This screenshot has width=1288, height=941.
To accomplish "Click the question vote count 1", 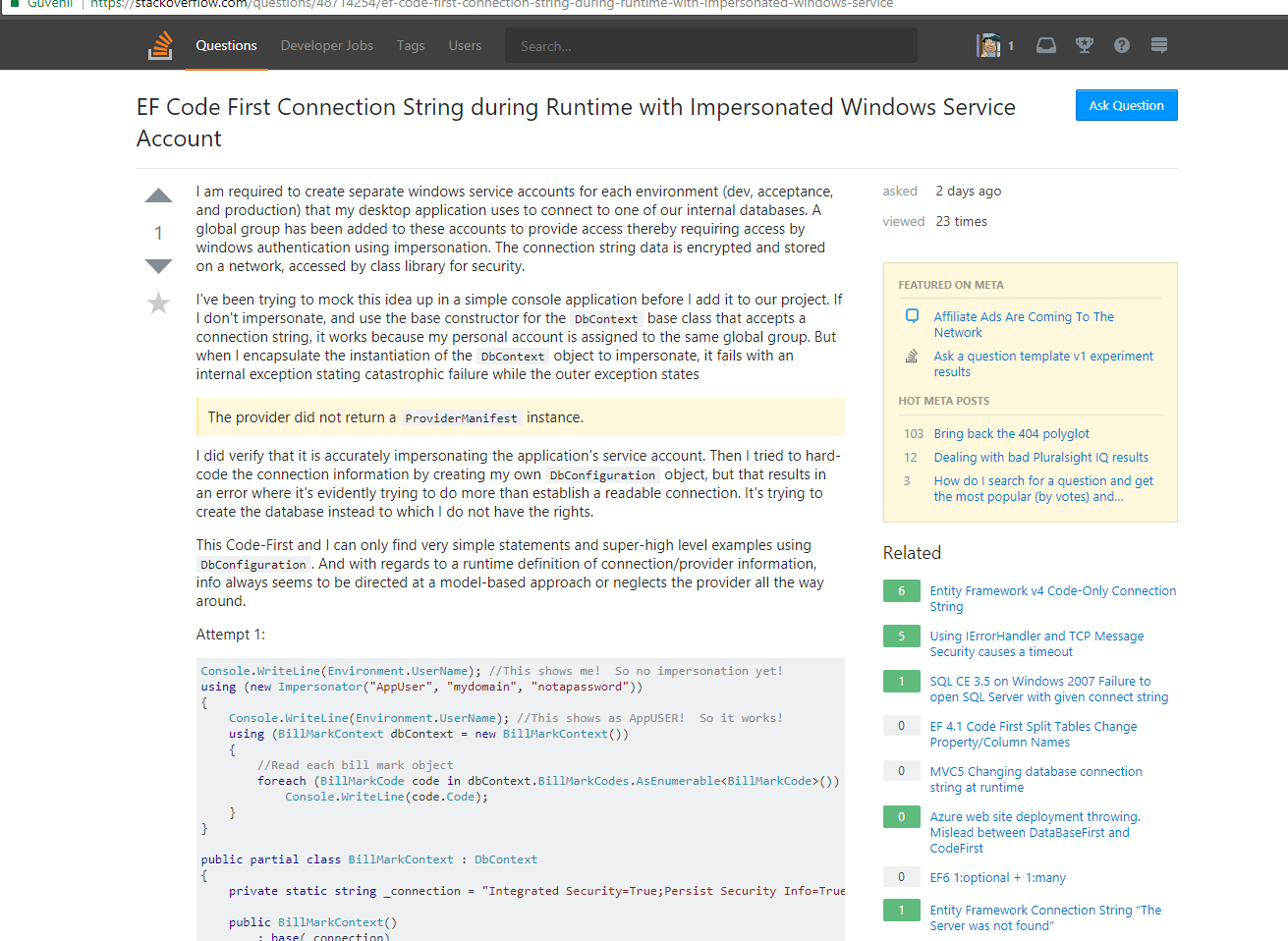I will point(158,233).
